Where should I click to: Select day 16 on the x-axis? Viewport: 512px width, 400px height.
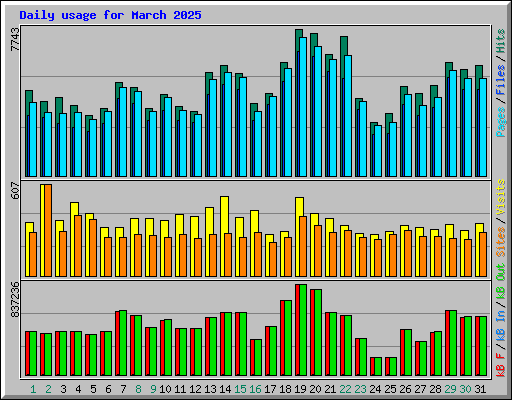[255, 389]
